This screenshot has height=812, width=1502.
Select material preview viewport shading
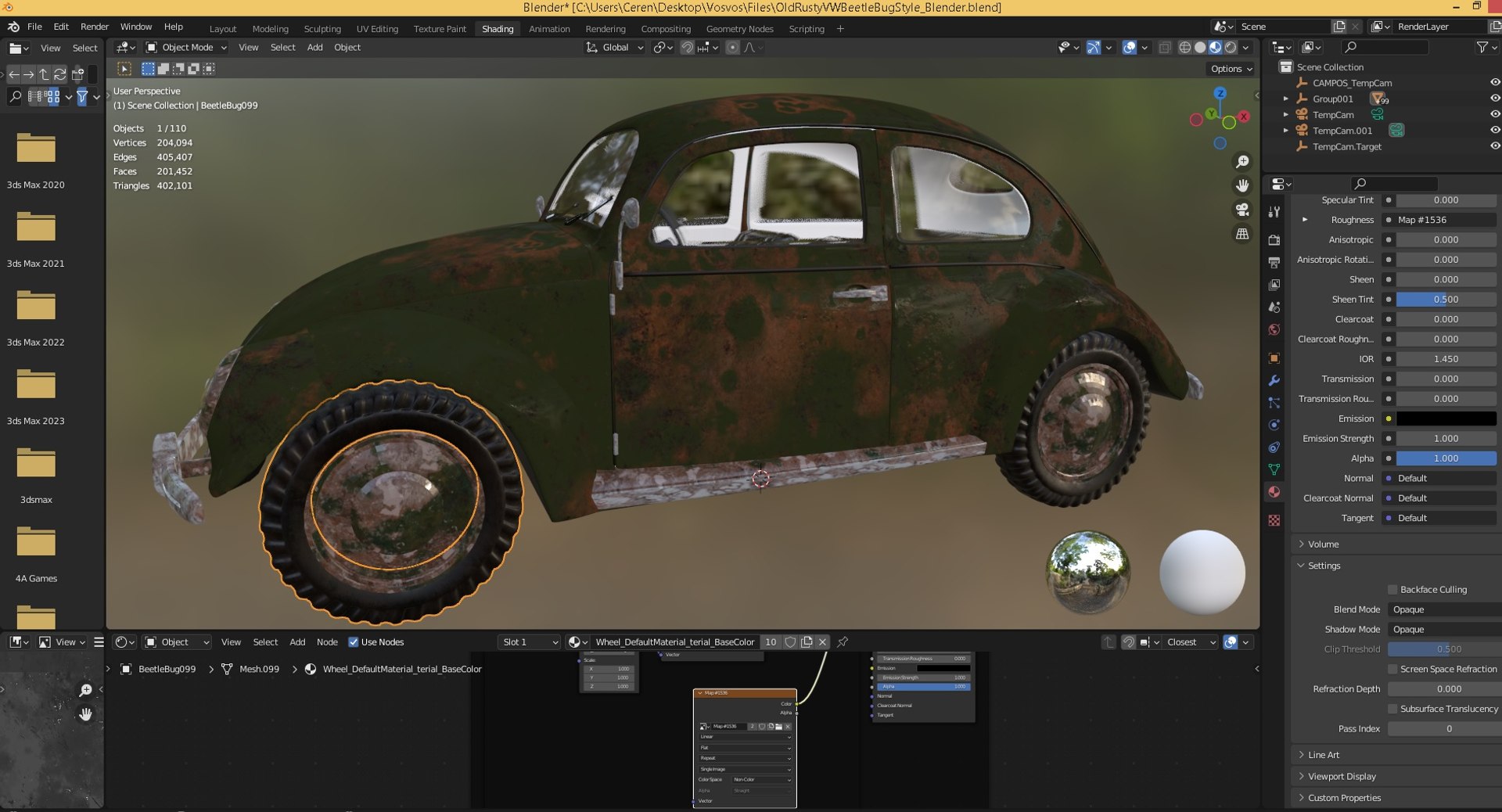1215,48
